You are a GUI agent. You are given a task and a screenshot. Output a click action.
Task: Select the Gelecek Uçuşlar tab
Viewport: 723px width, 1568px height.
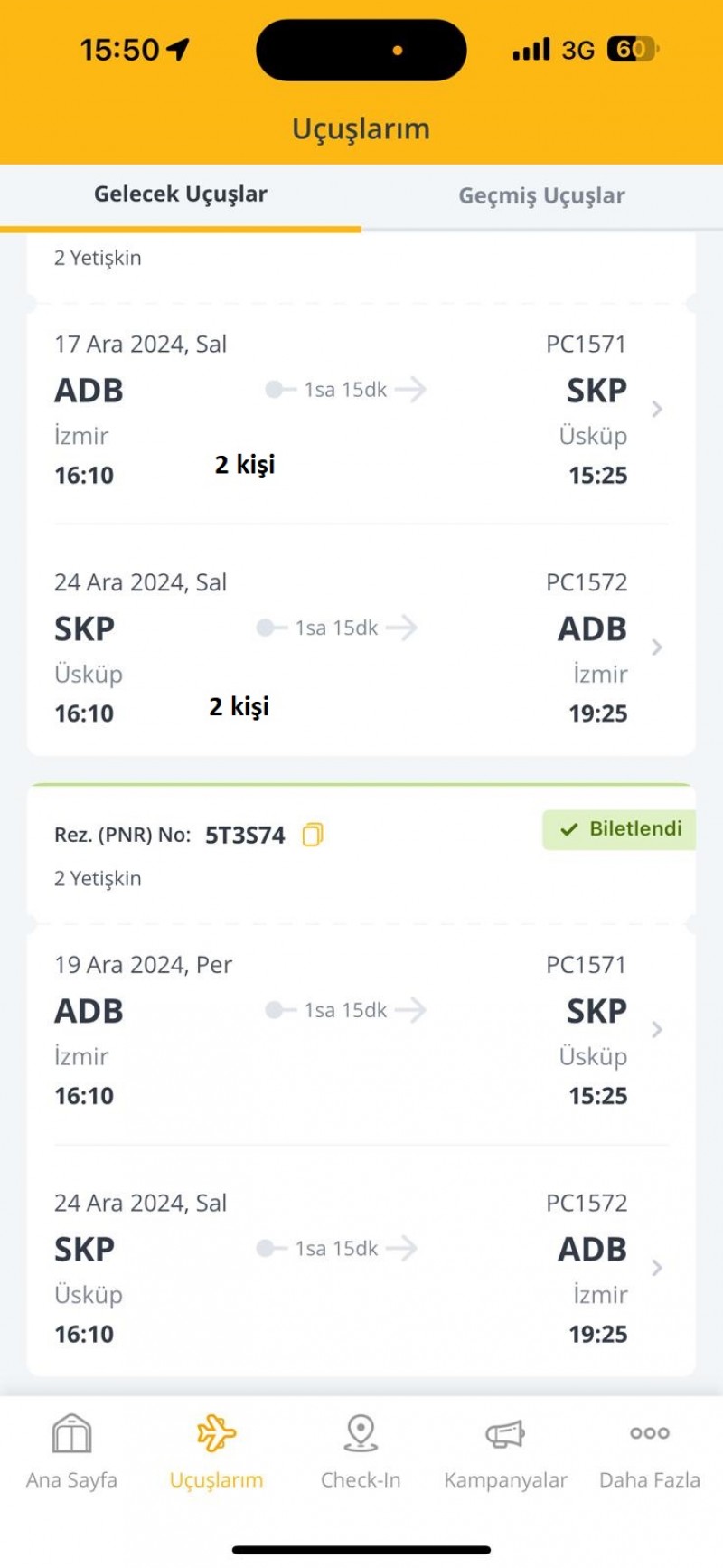pos(181,194)
